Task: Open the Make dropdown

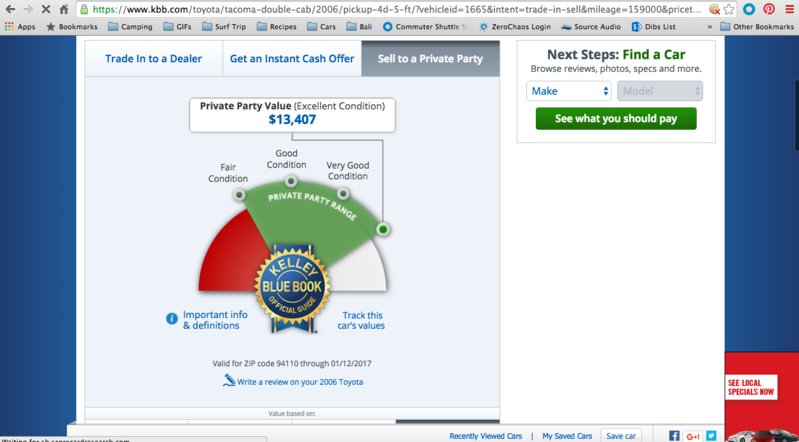Action: point(569,91)
